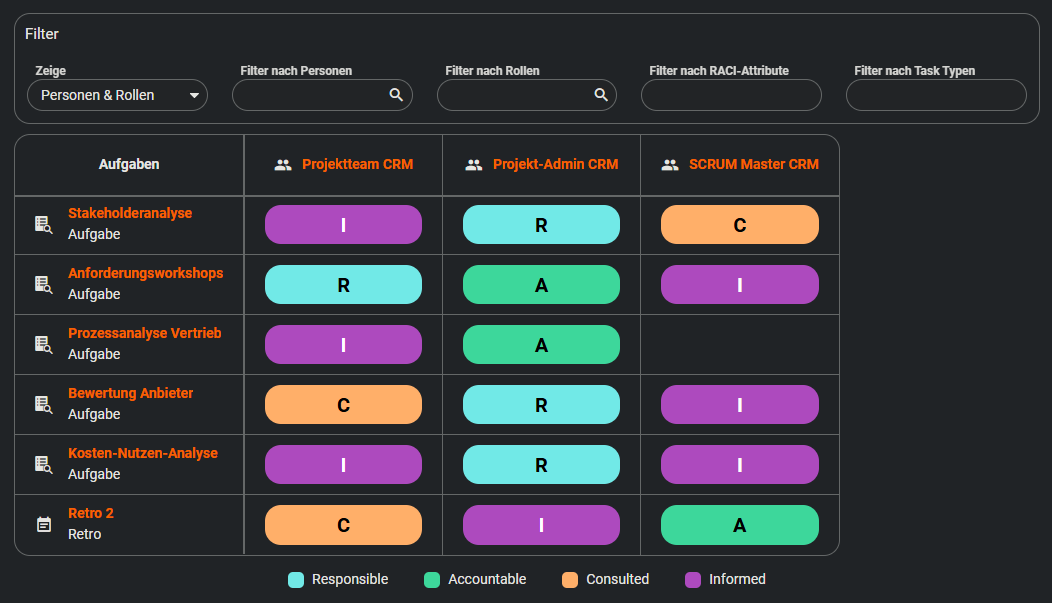Viewport: 1052px width, 603px height.
Task: Click the empty cell for Prozessanalyse Vertrieb SCRUM Master
Action: 740,345
